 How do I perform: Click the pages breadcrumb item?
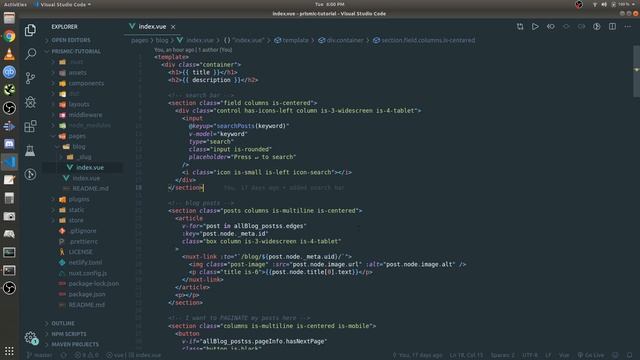(139, 40)
